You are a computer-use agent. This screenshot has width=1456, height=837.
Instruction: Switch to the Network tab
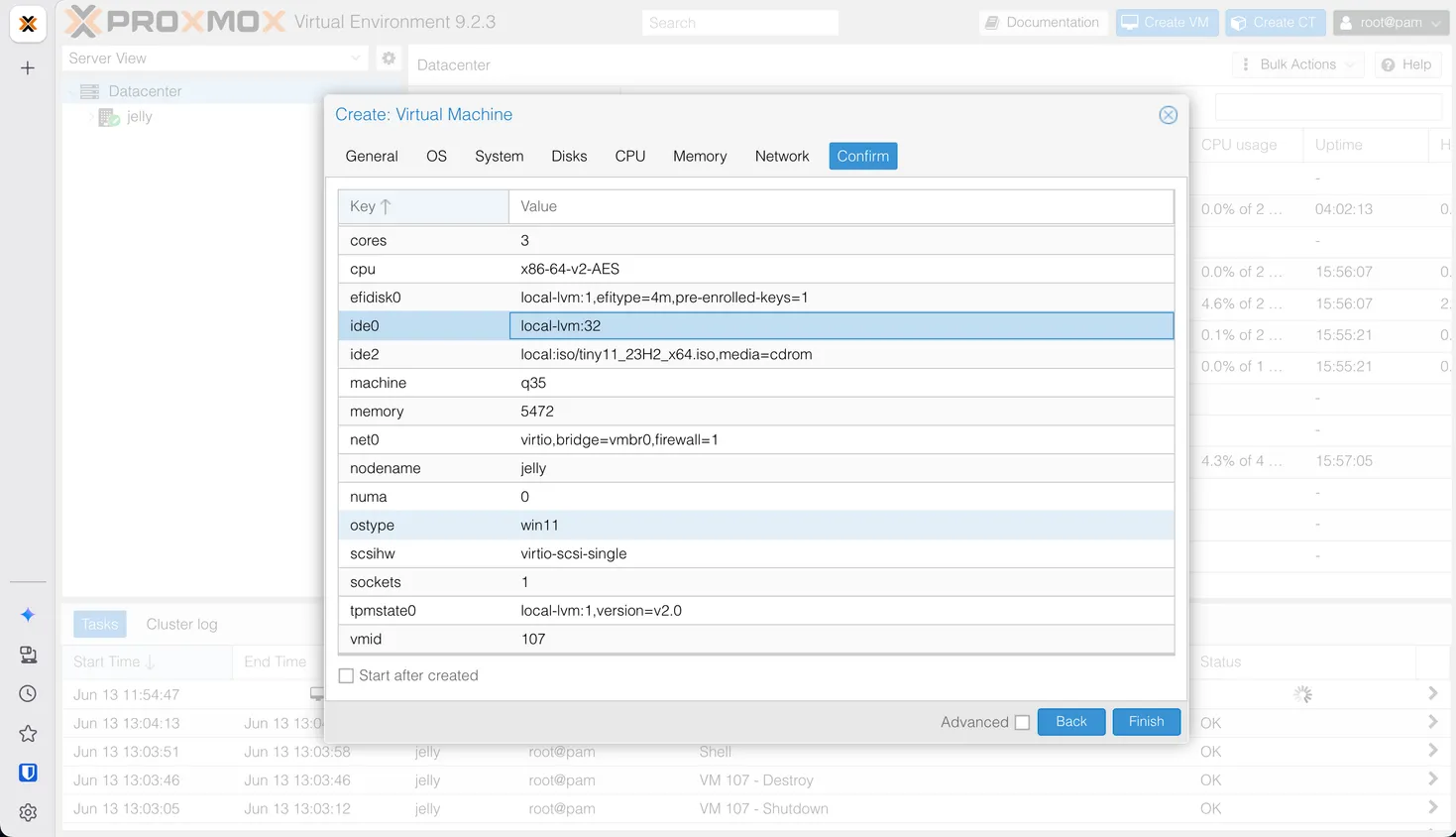[x=782, y=156]
